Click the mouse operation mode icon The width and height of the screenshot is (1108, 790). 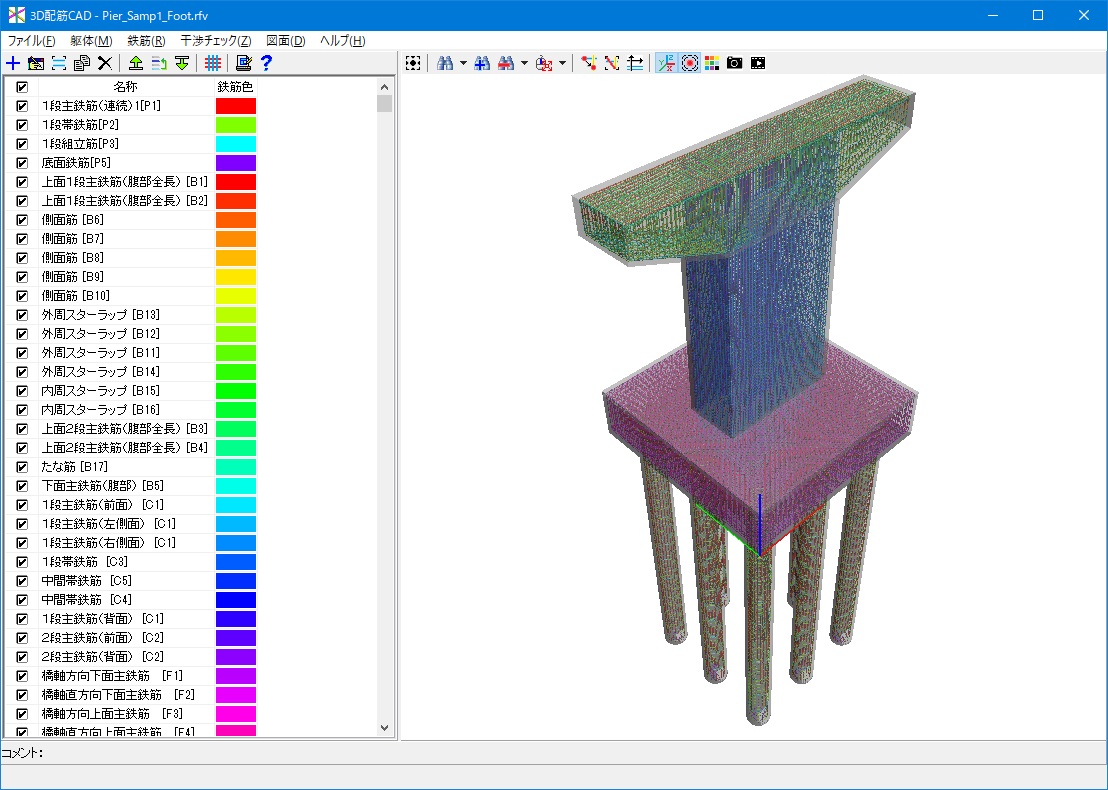(544, 64)
